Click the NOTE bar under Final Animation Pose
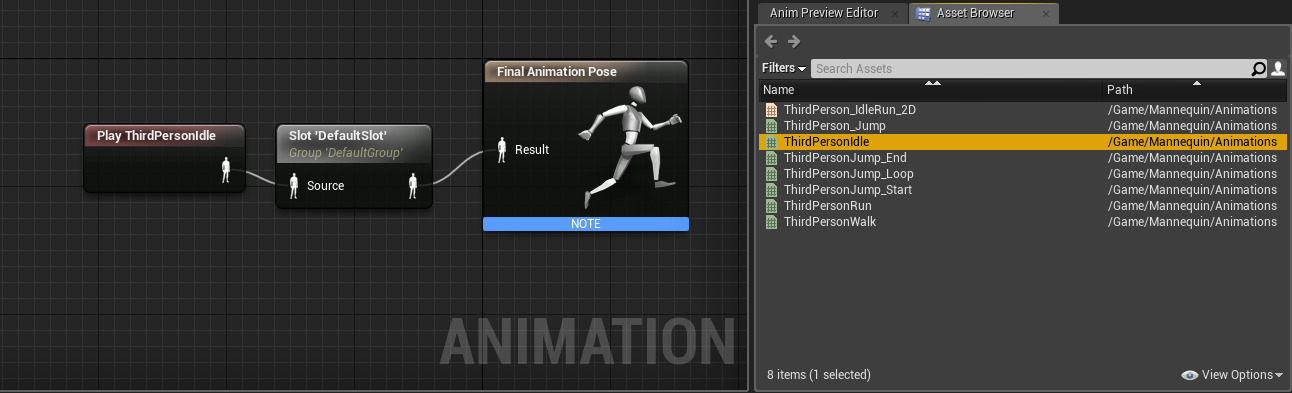1292x393 pixels. tap(586, 224)
